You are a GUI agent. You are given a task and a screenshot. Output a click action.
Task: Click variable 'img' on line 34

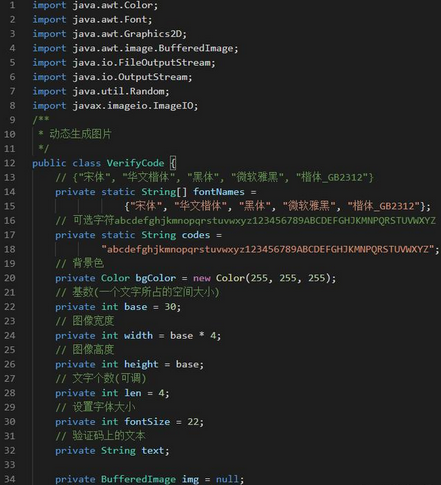pyautogui.click(x=190, y=479)
